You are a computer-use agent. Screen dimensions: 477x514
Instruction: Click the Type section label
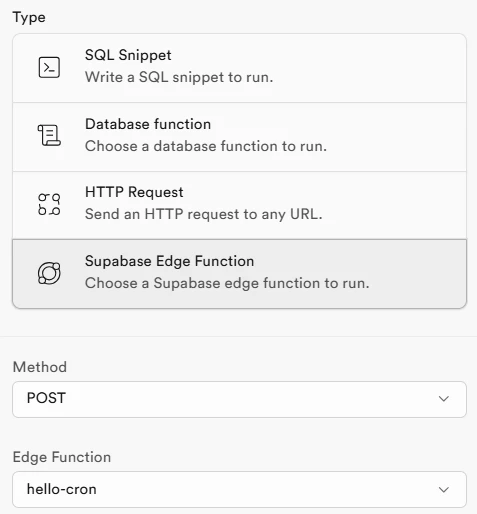[29, 17]
